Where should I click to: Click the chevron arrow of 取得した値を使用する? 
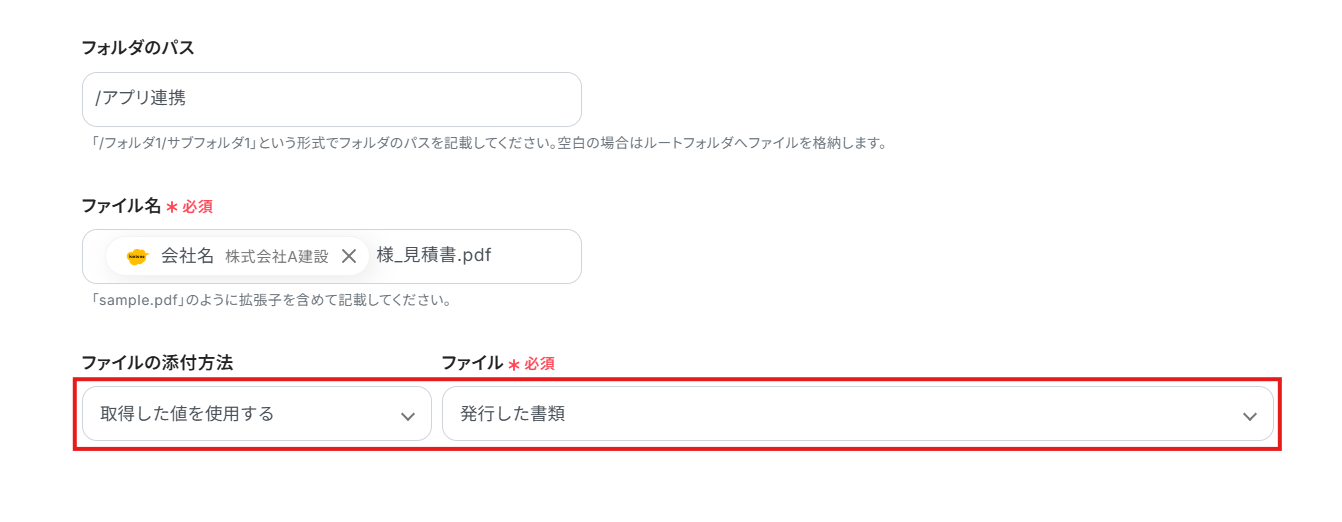(x=407, y=416)
